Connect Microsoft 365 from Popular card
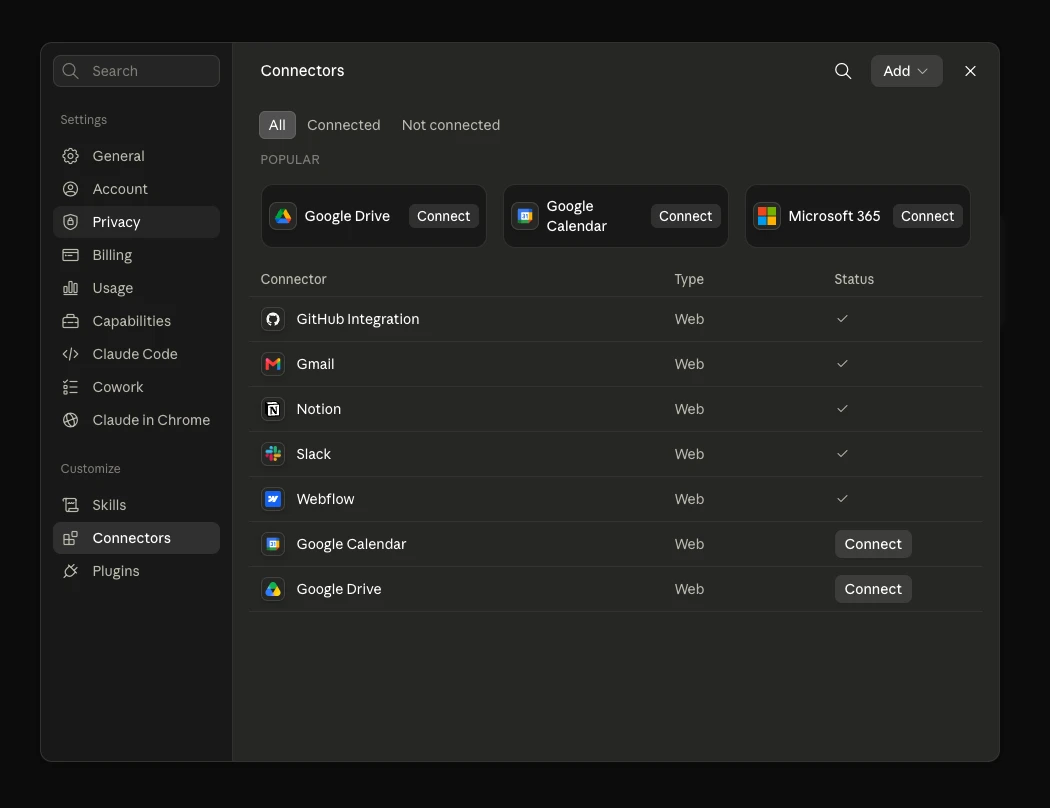The height and width of the screenshot is (808, 1050). point(927,216)
